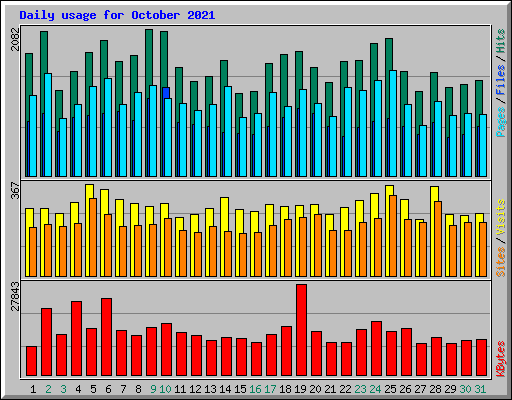The width and height of the screenshot is (512, 400).
Task: Click day 31 on the x-axis
Action: (x=480, y=389)
